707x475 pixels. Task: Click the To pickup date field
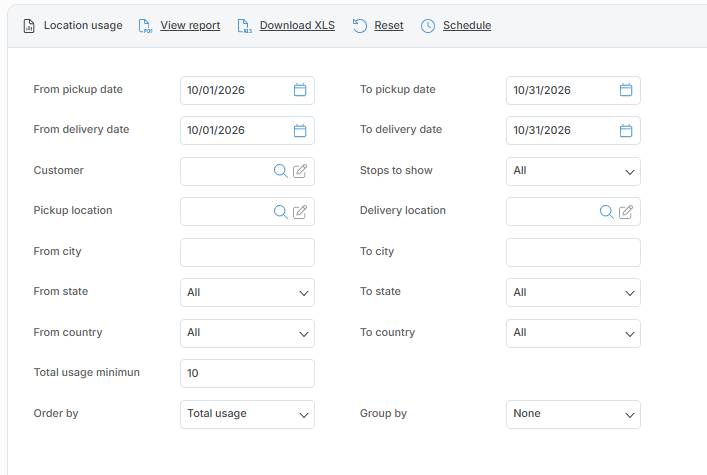click(x=573, y=90)
